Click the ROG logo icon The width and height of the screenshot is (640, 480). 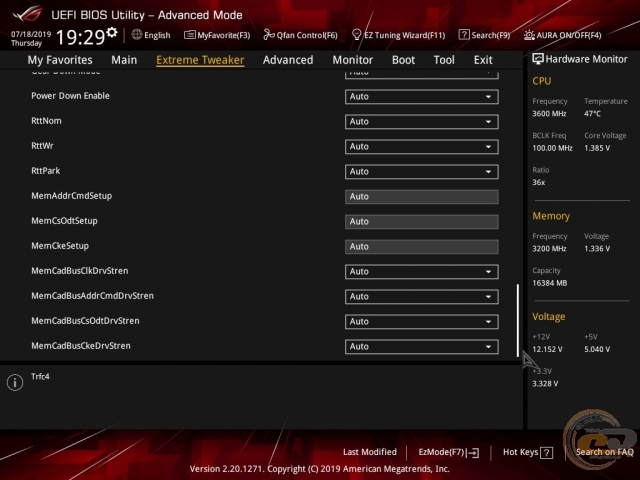[27, 14]
